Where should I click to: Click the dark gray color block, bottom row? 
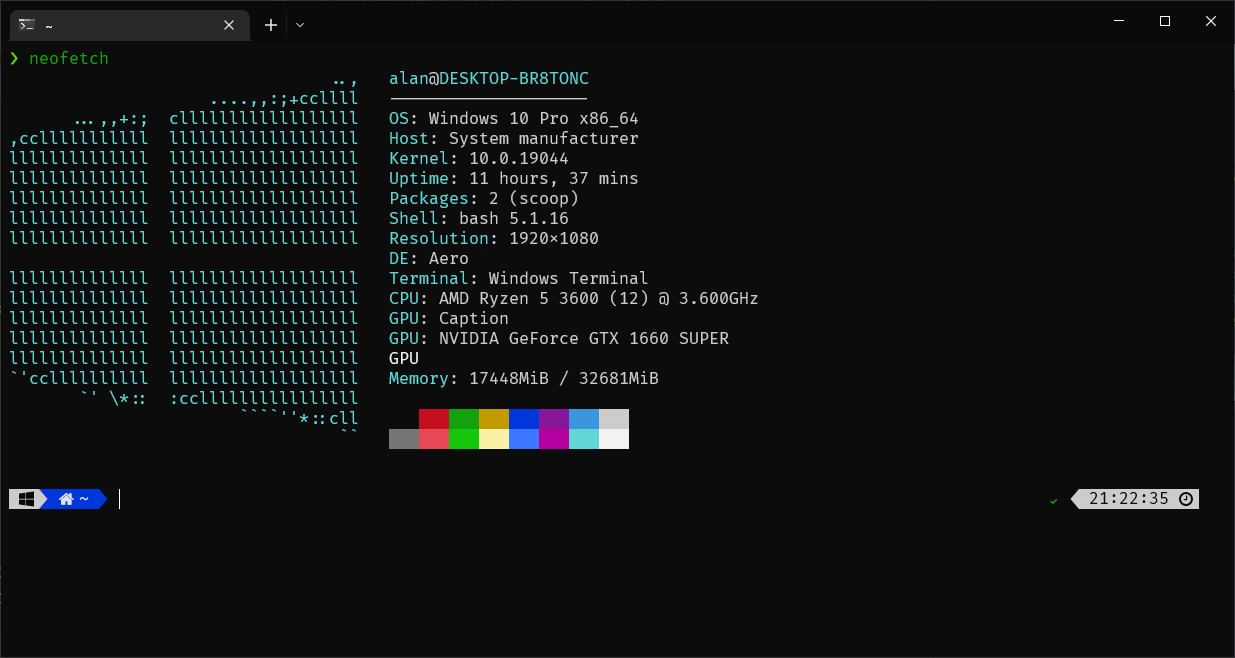(x=404, y=439)
